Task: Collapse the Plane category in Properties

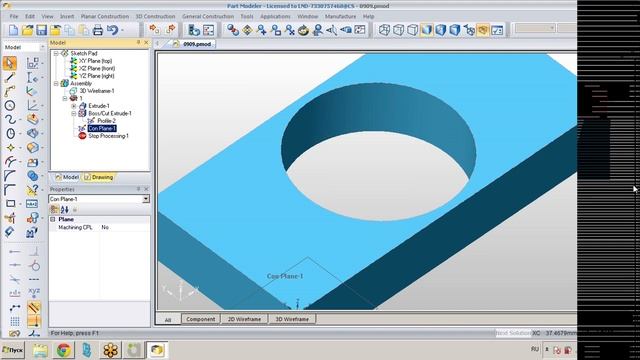Action: tap(53, 219)
